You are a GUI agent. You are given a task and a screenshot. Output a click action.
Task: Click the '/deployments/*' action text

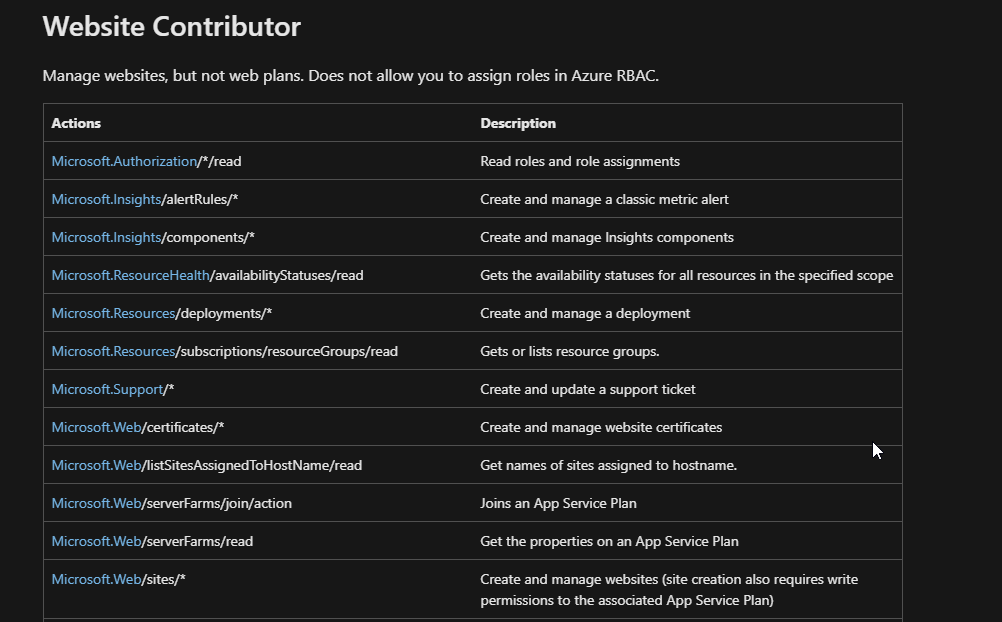224,313
